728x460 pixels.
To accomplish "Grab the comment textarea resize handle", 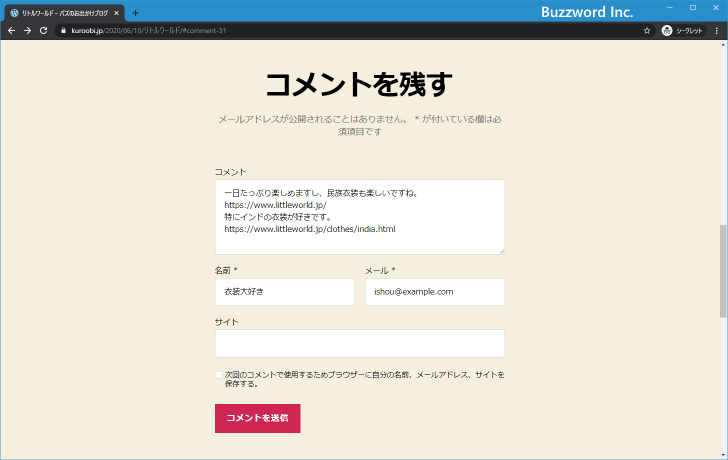I will (x=501, y=251).
